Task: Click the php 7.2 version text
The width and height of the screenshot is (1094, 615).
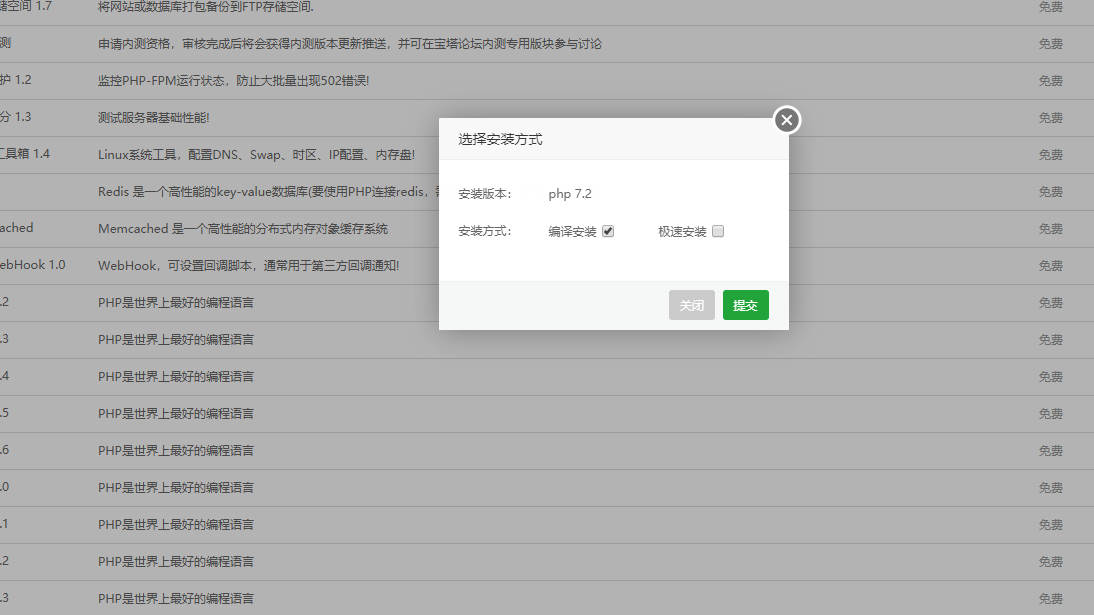Action: 569,194
